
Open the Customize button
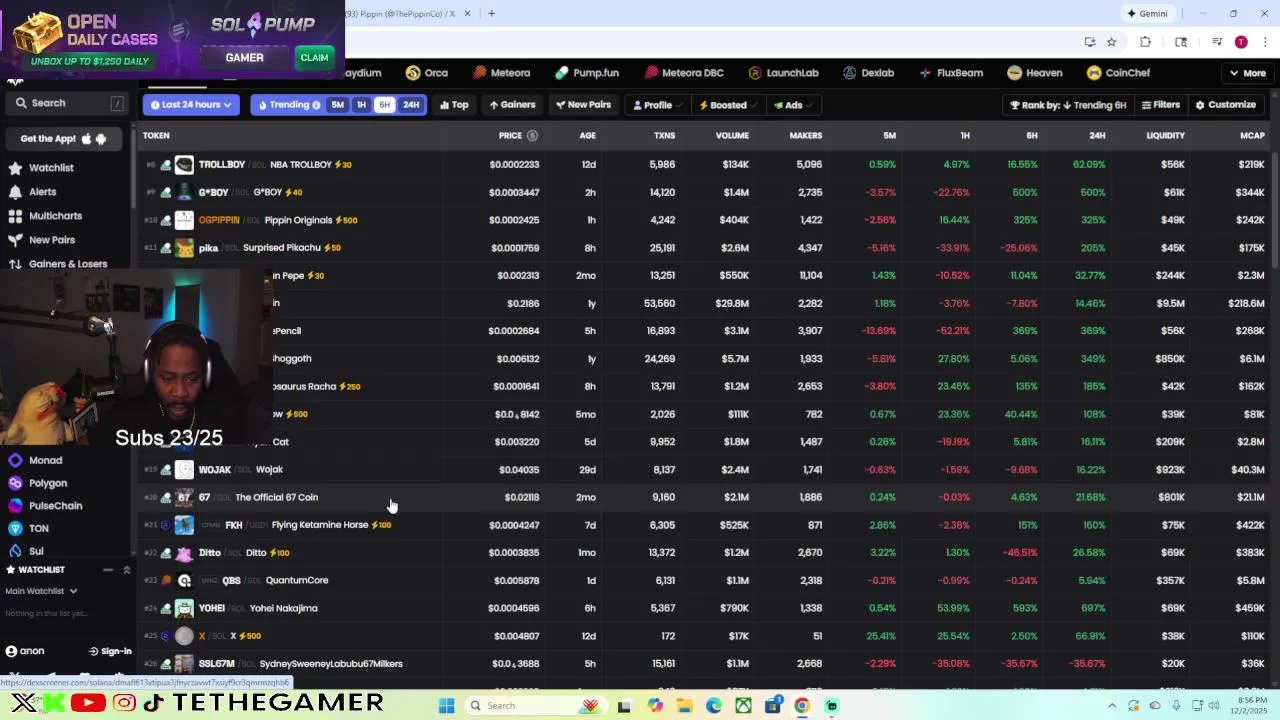(1225, 105)
